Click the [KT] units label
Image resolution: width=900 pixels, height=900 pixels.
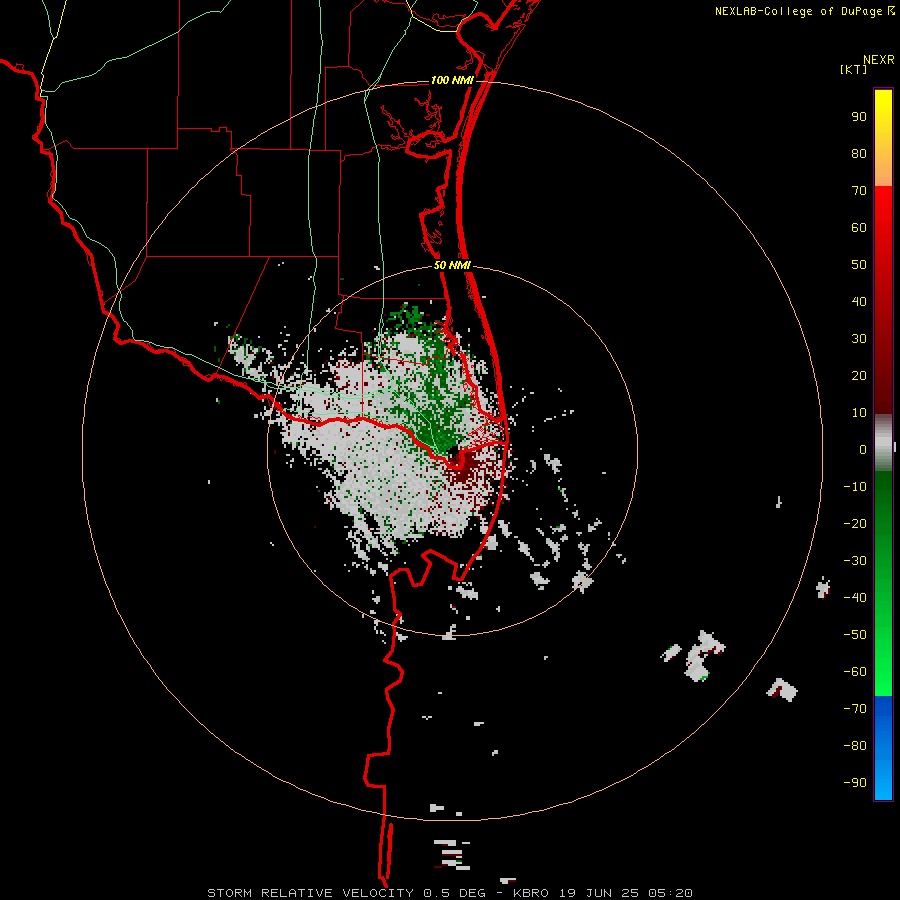click(x=854, y=69)
